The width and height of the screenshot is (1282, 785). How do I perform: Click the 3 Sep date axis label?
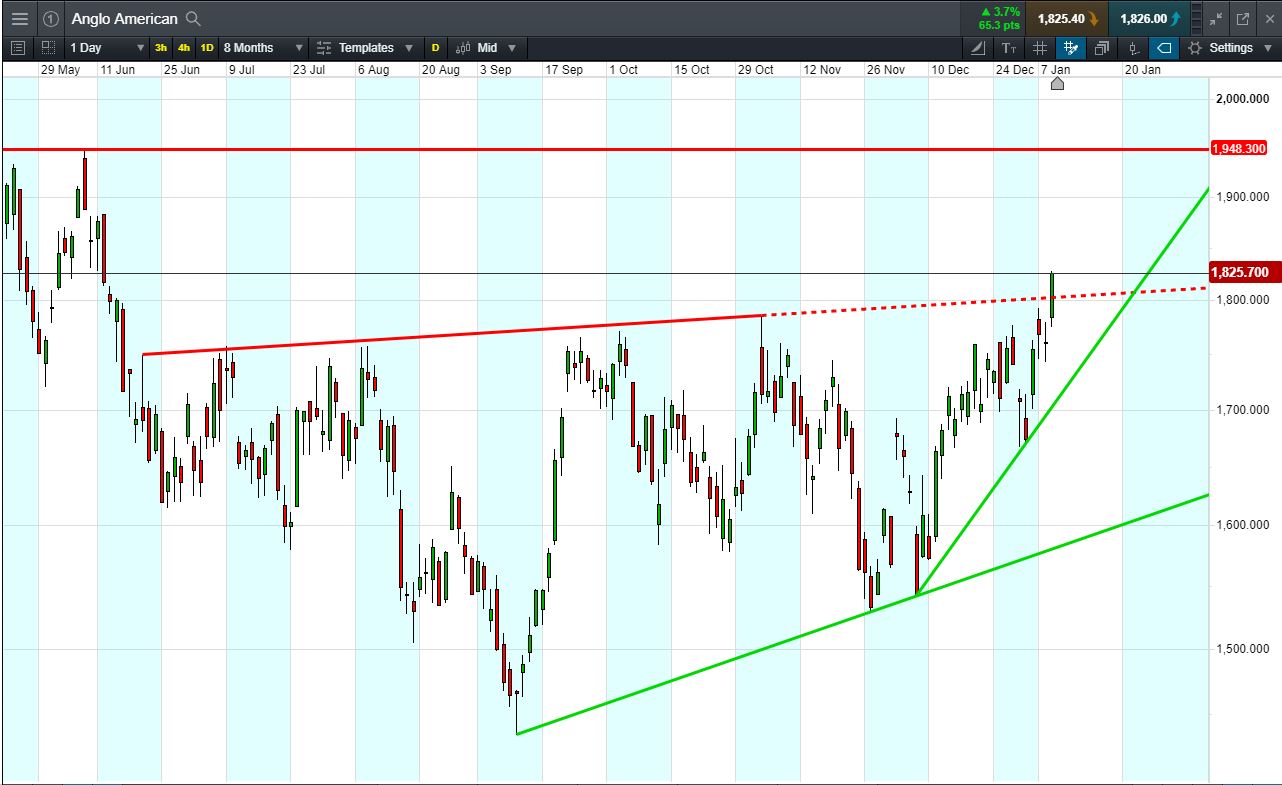click(x=495, y=70)
